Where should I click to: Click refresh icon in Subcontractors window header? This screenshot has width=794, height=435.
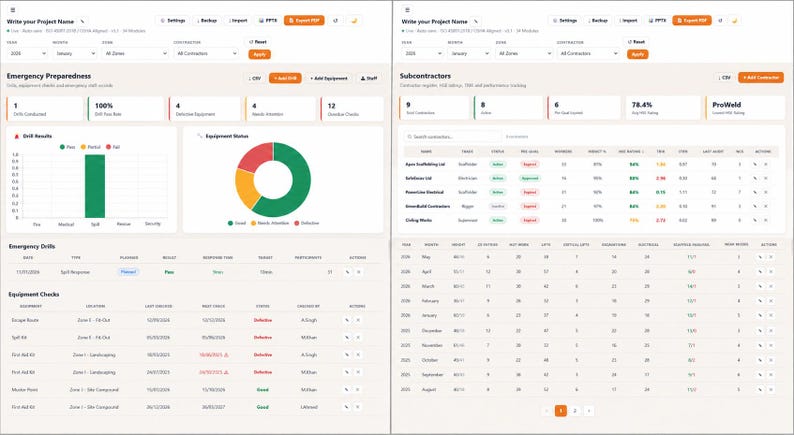(721, 20)
